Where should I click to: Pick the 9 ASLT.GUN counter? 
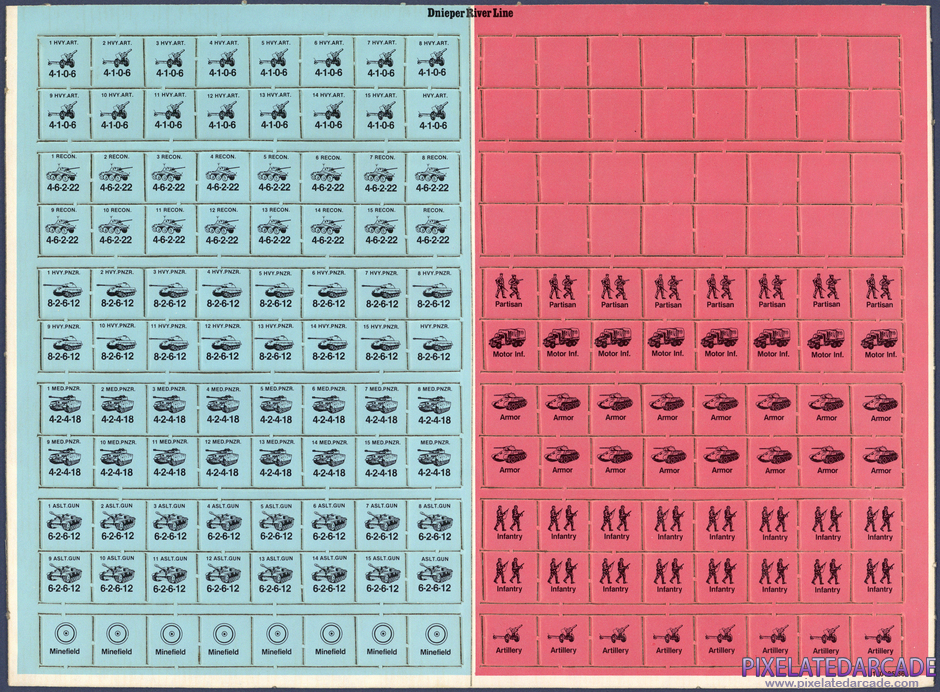[x=64, y=577]
